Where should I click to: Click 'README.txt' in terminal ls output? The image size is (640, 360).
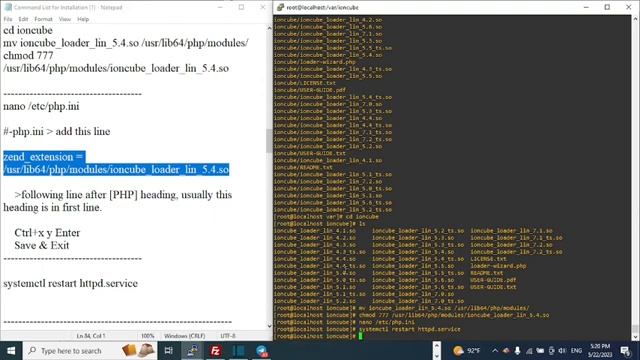pyautogui.click(x=487, y=273)
